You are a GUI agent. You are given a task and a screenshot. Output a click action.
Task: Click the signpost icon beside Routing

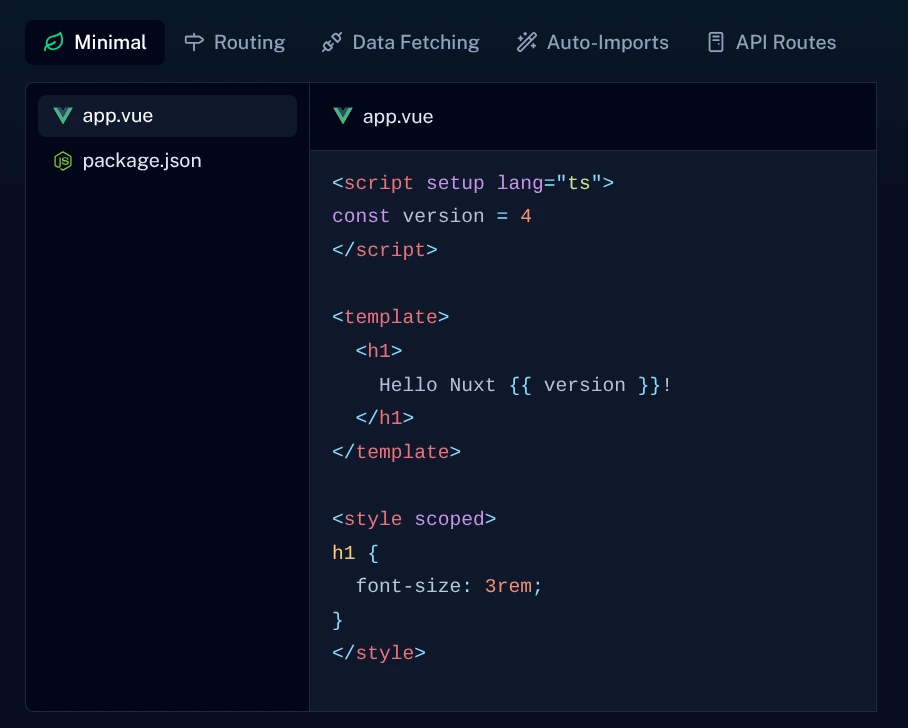coord(194,42)
